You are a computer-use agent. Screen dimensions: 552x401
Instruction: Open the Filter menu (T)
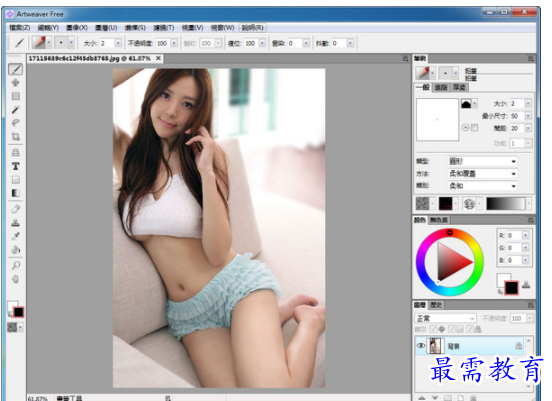[x=163, y=27]
